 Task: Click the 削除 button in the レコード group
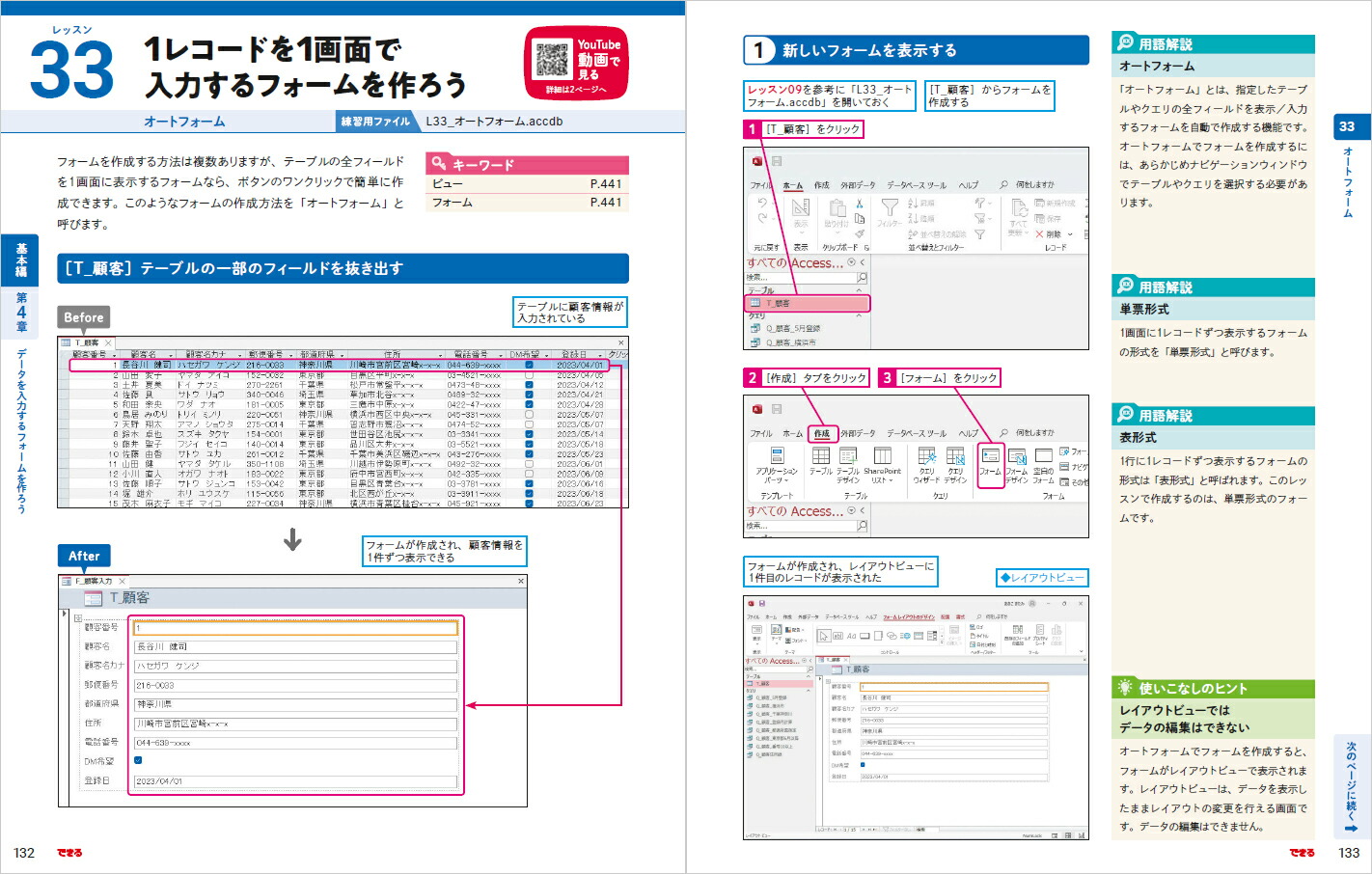click(x=1053, y=234)
